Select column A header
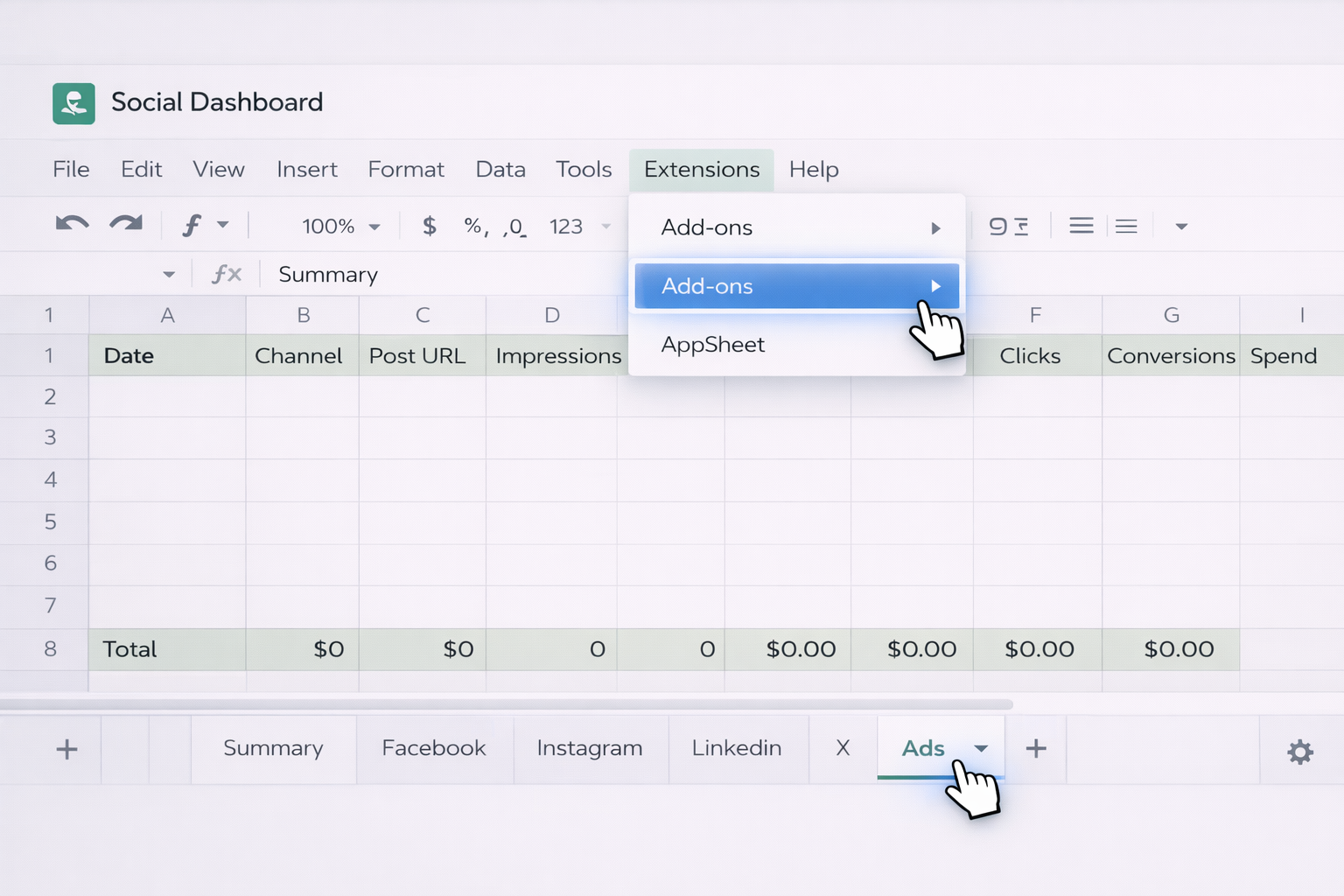1344x896 pixels. (x=167, y=315)
